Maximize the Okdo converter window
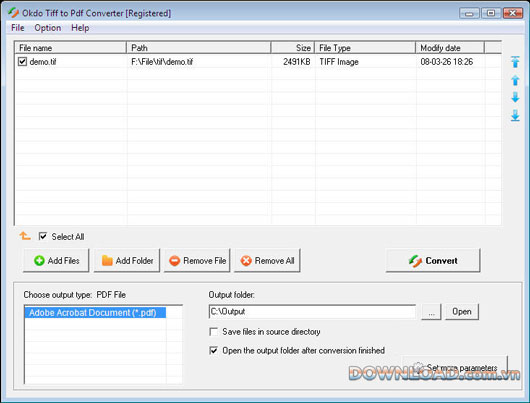530x403 pixels. [491, 13]
